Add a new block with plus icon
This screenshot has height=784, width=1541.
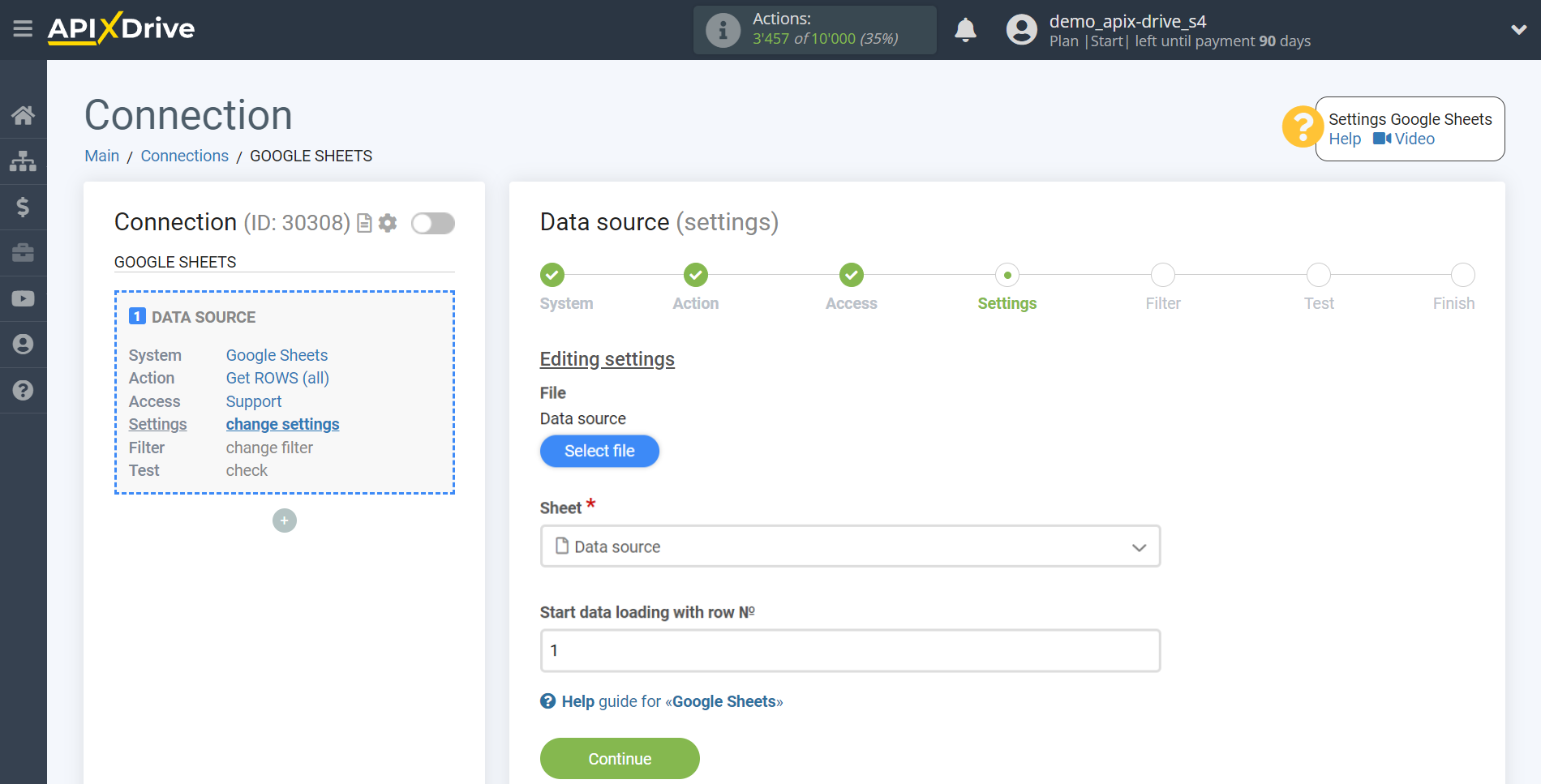point(285,521)
